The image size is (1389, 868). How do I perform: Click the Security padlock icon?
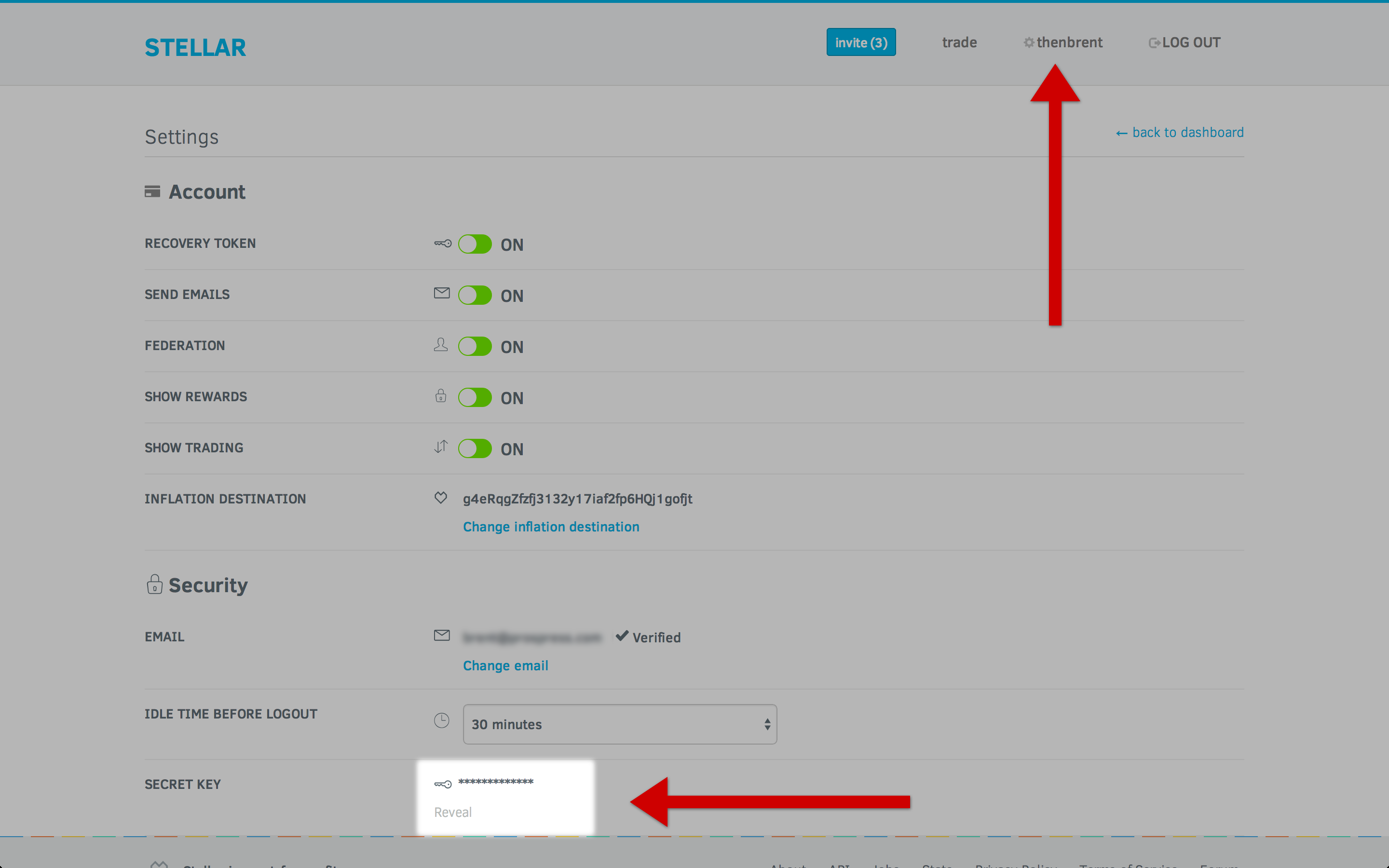pos(154,584)
